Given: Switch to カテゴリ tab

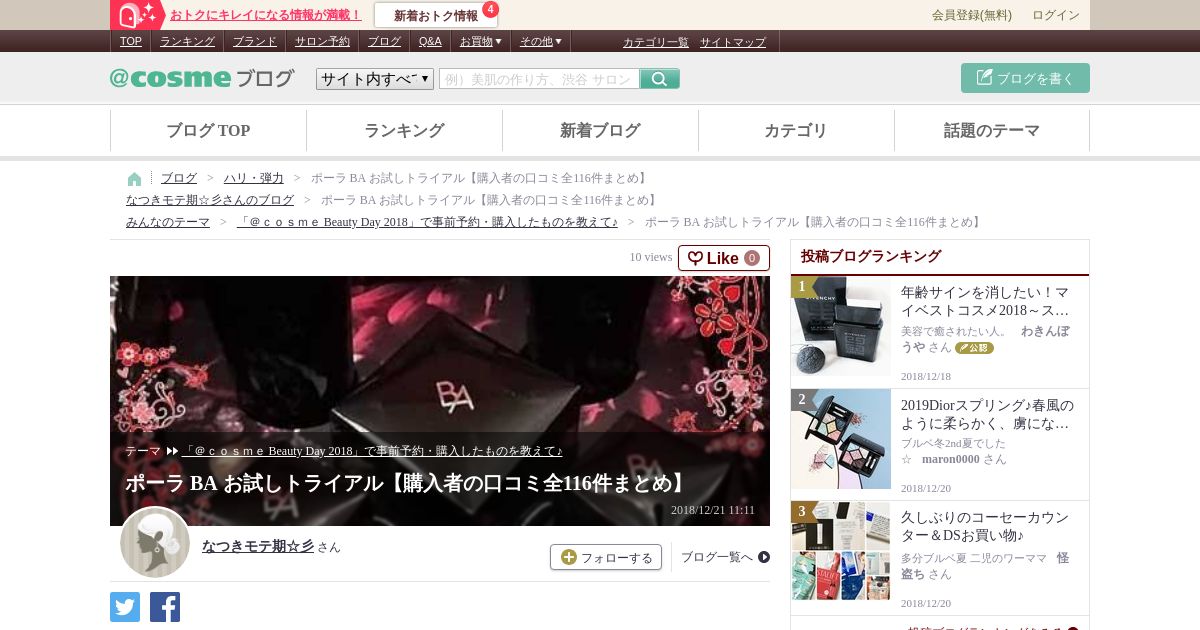Looking at the screenshot, I should [796, 130].
